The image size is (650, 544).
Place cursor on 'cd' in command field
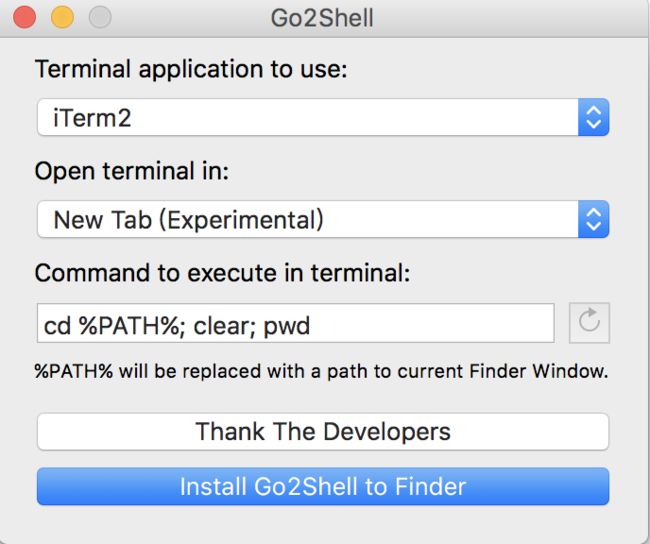[x=57, y=326]
